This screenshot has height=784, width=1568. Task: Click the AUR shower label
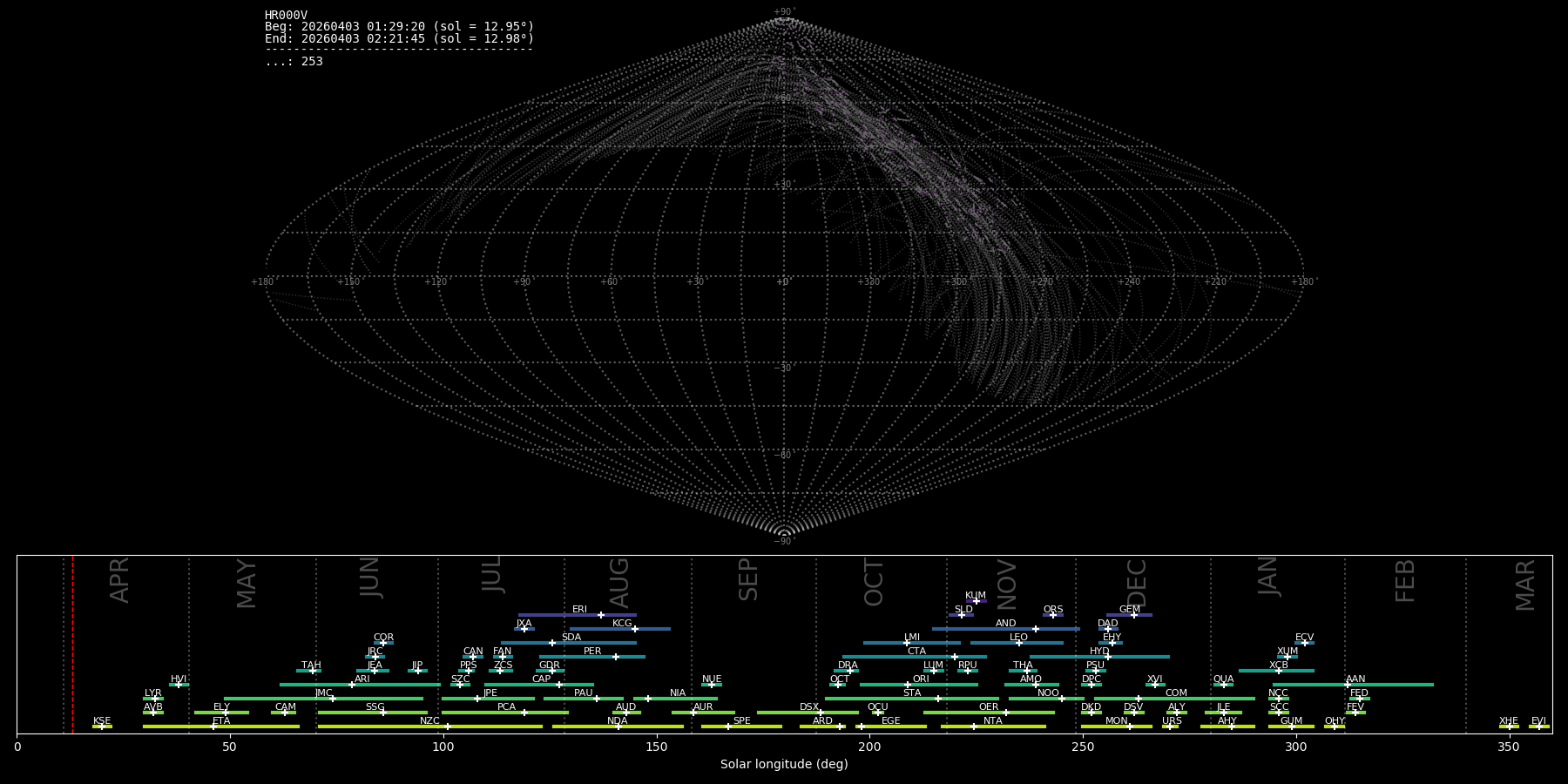(x=703, y=706)
